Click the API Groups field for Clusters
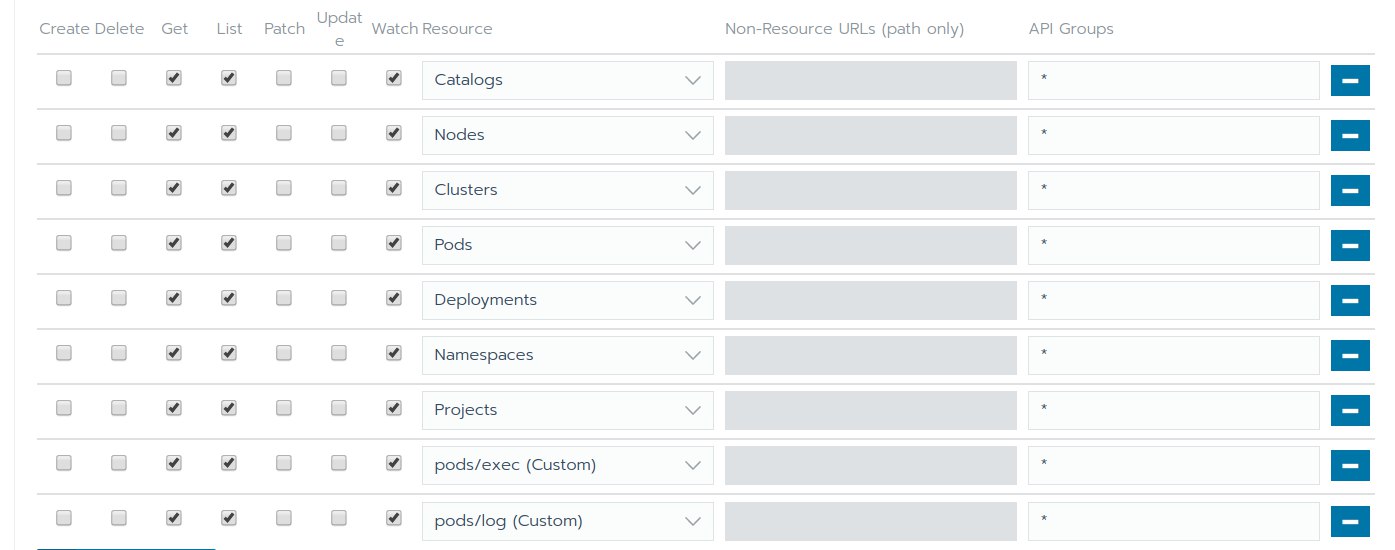This screenshot has width=1395, height=550. (1173, 190)
